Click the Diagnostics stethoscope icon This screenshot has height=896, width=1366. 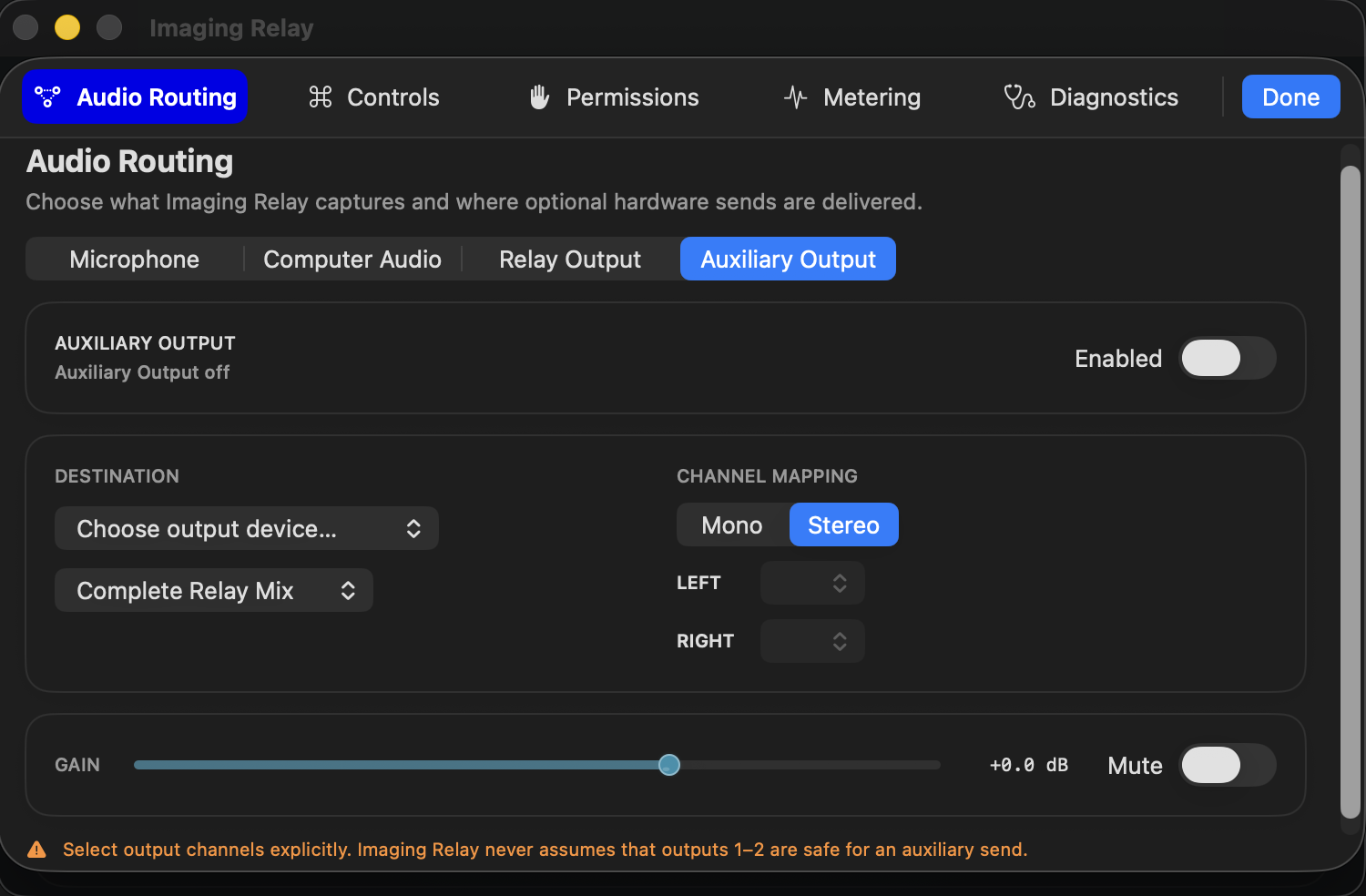pyautogui.click(x=1019, y=97)
